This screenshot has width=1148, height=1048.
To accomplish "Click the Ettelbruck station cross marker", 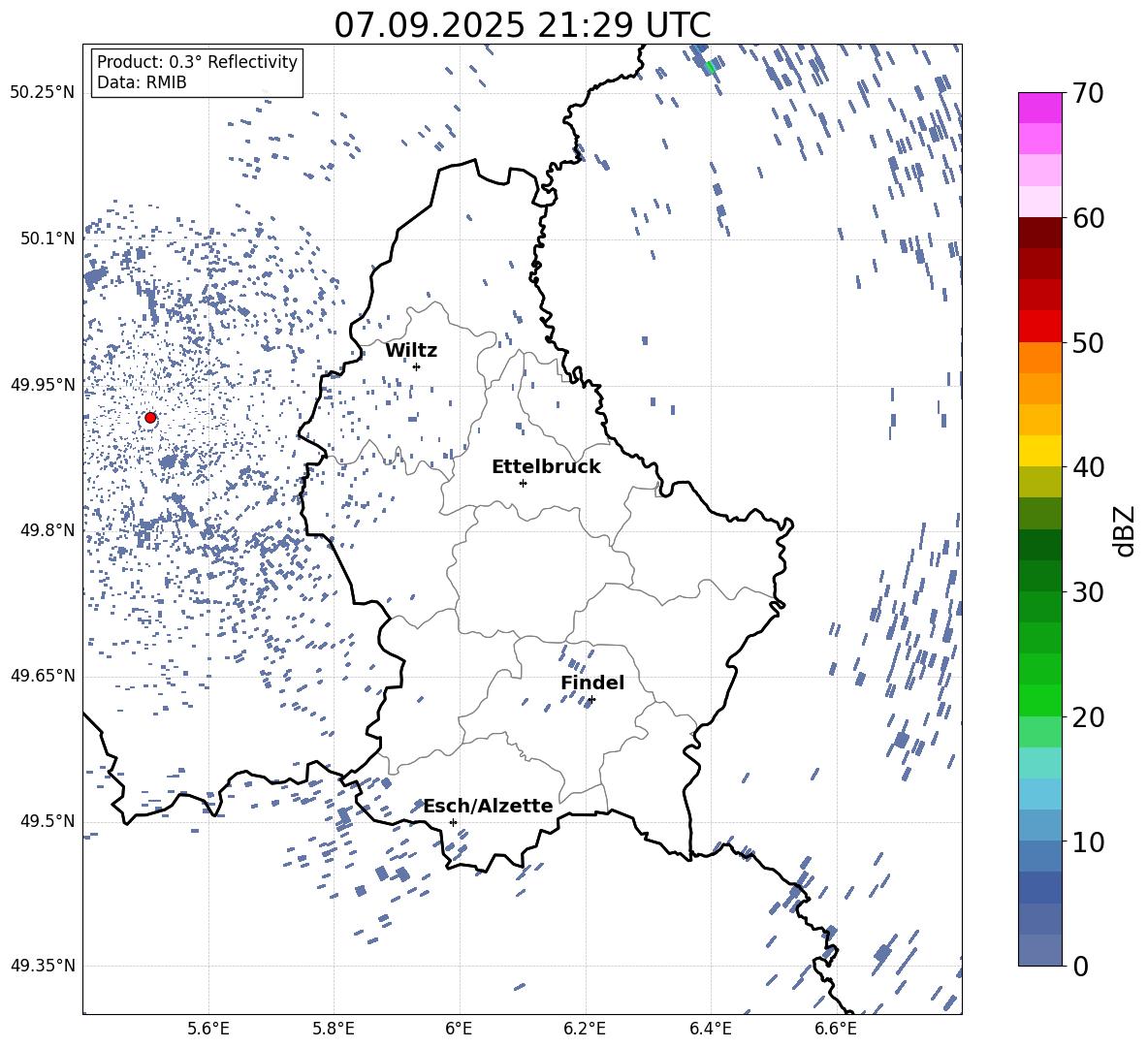I will click(x=523, y=483).
